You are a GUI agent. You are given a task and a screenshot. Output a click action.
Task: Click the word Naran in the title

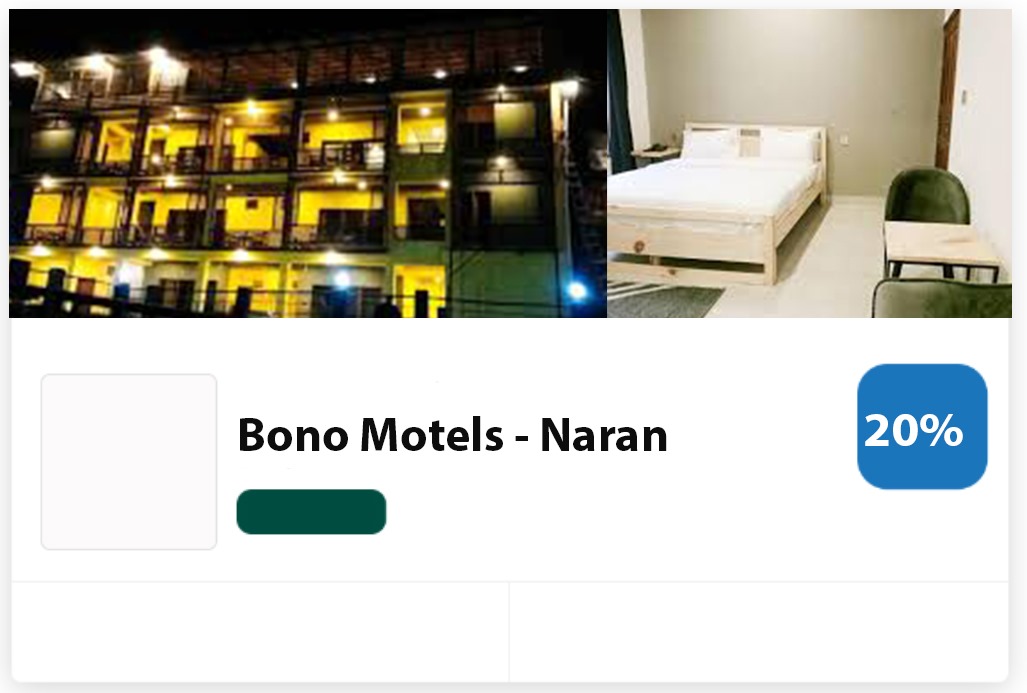[x=604, y=435]
